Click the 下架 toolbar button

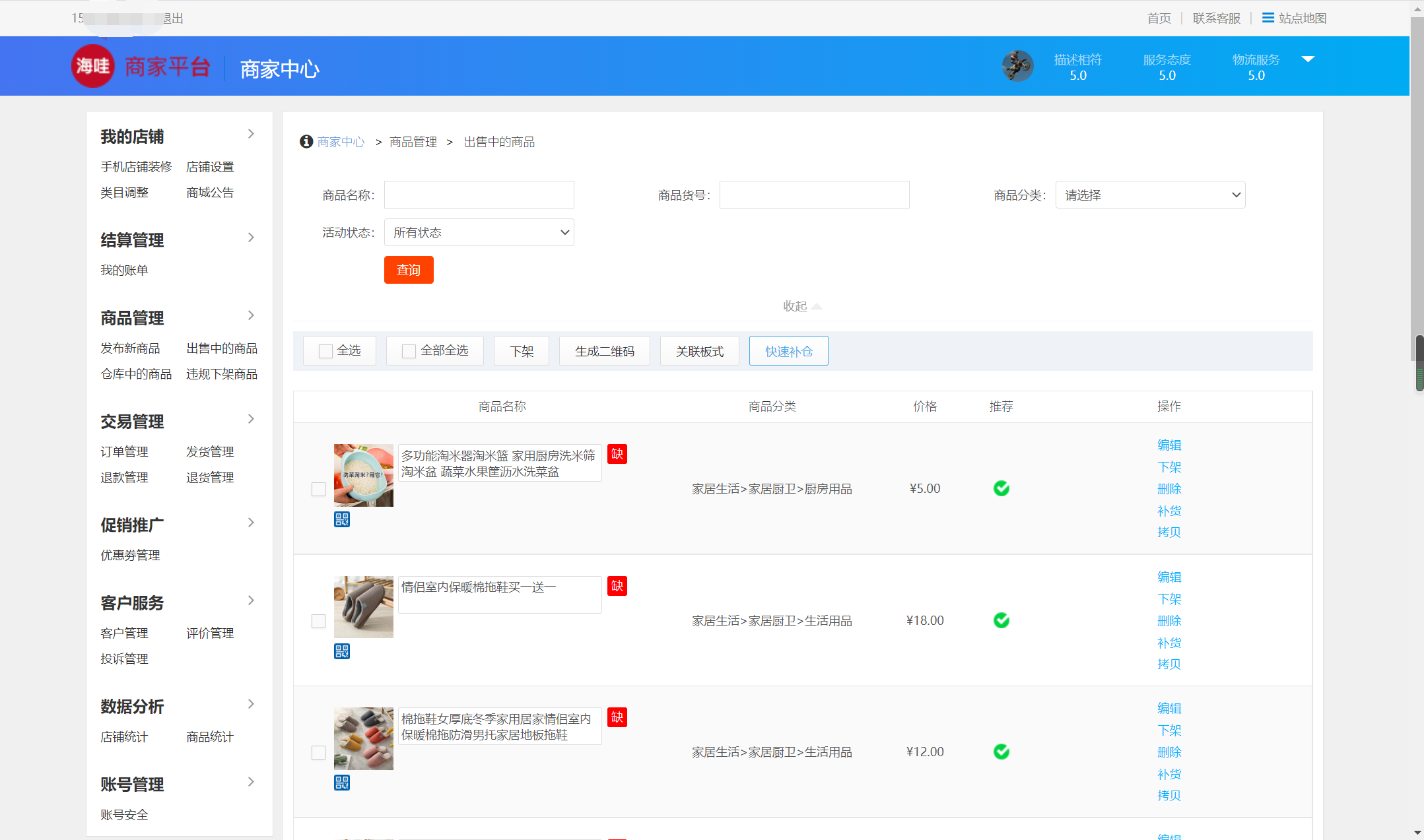tap(522, 351)
